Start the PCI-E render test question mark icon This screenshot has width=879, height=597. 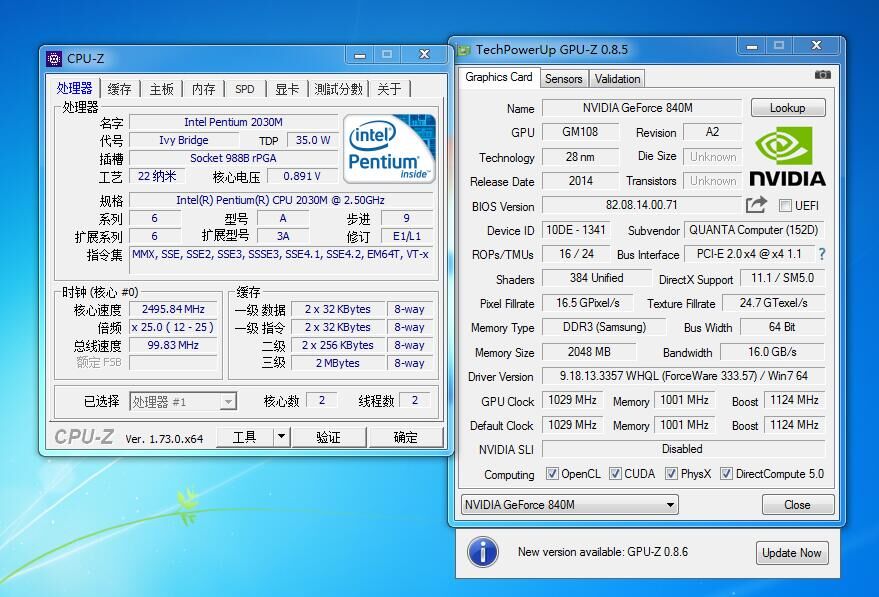[x=821, y=254]
